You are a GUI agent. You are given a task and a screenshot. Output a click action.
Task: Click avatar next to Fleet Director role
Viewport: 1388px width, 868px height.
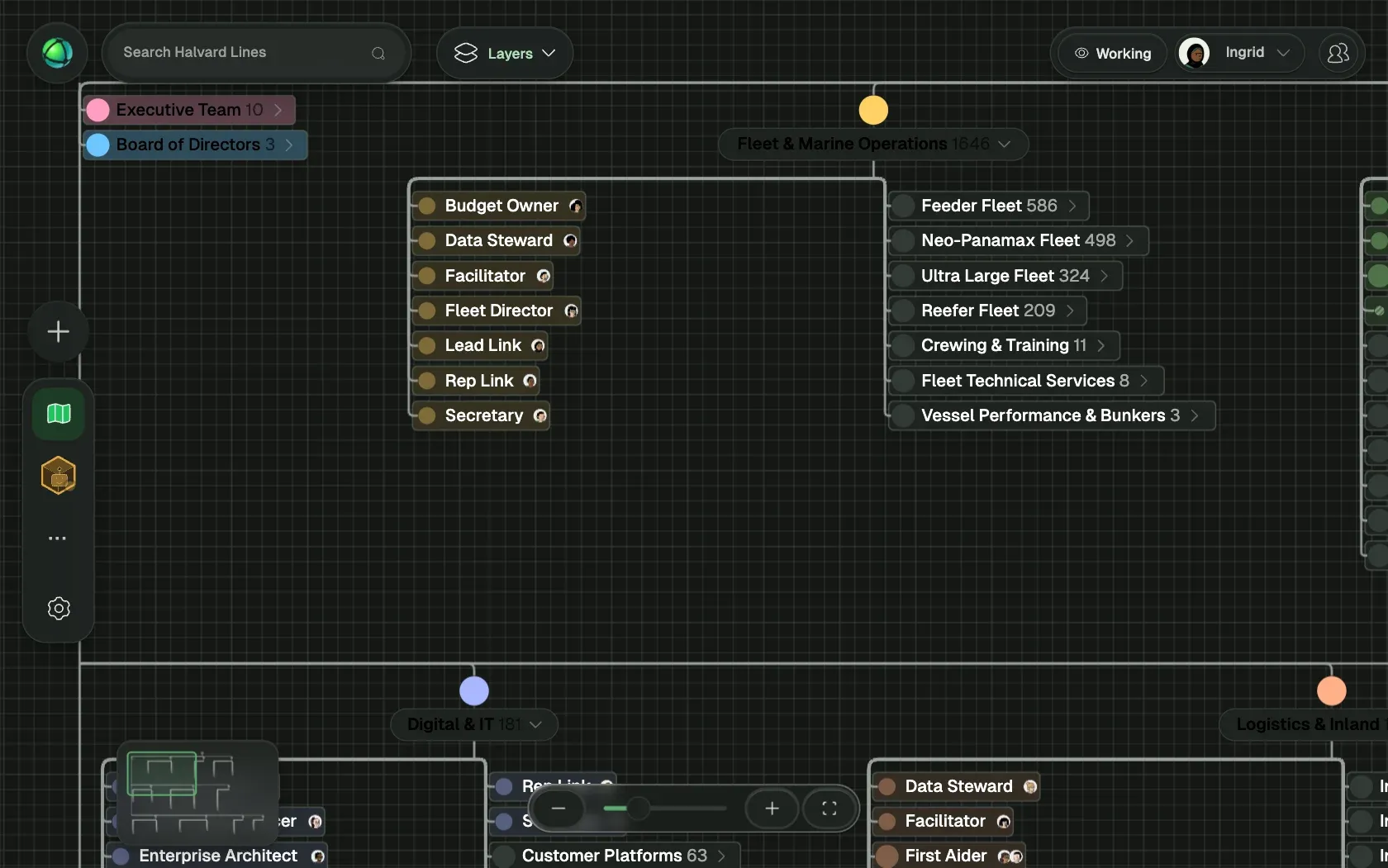pos(571,311)
